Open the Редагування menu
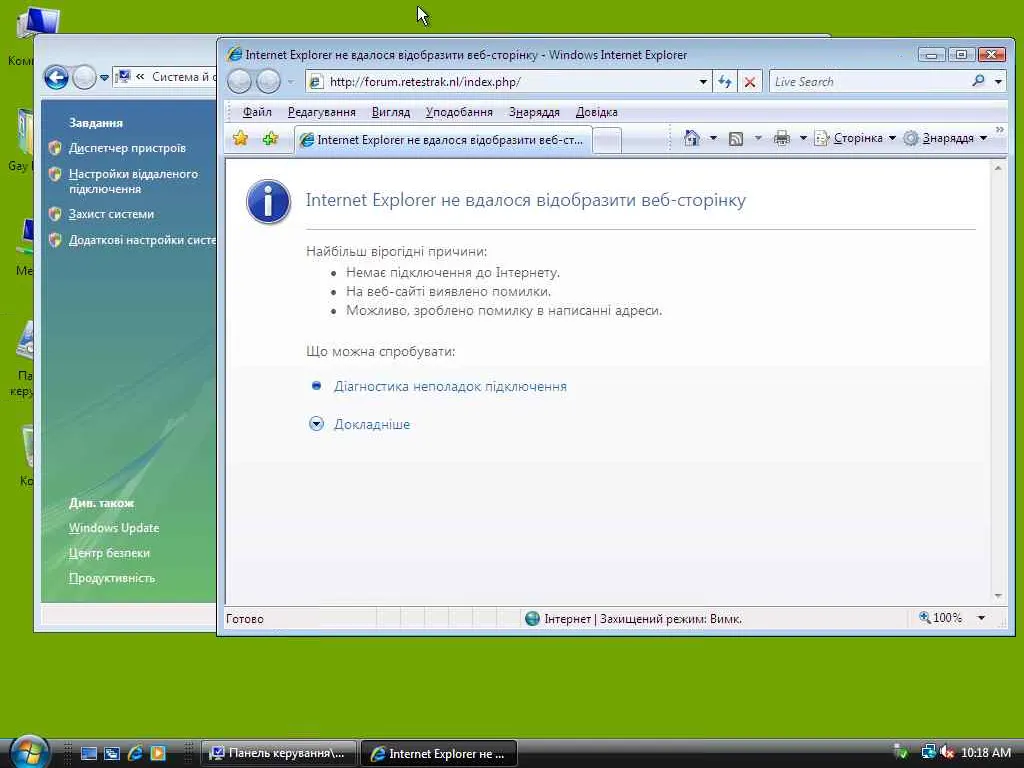The width and height of the screenshot is (1024, 768). [321, 112]
